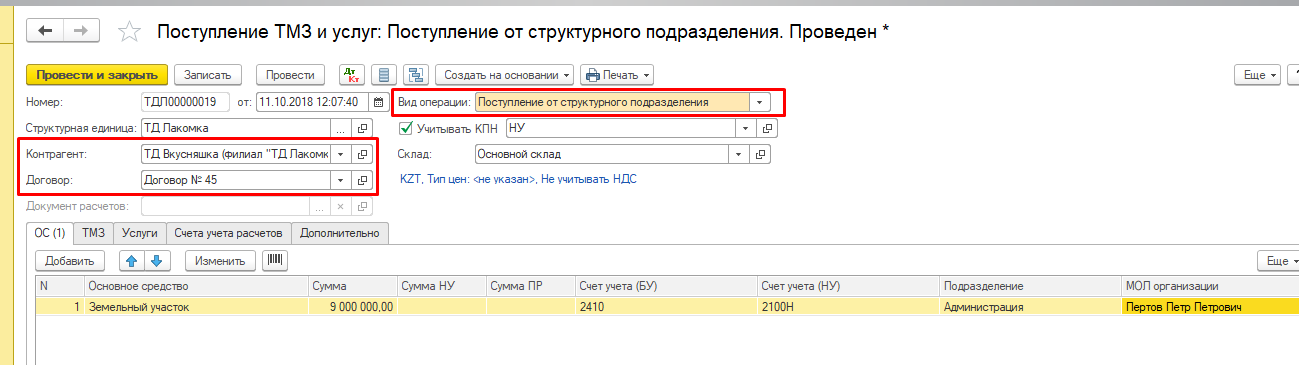Select the 2100Н account cell

[x=848, y=307]
